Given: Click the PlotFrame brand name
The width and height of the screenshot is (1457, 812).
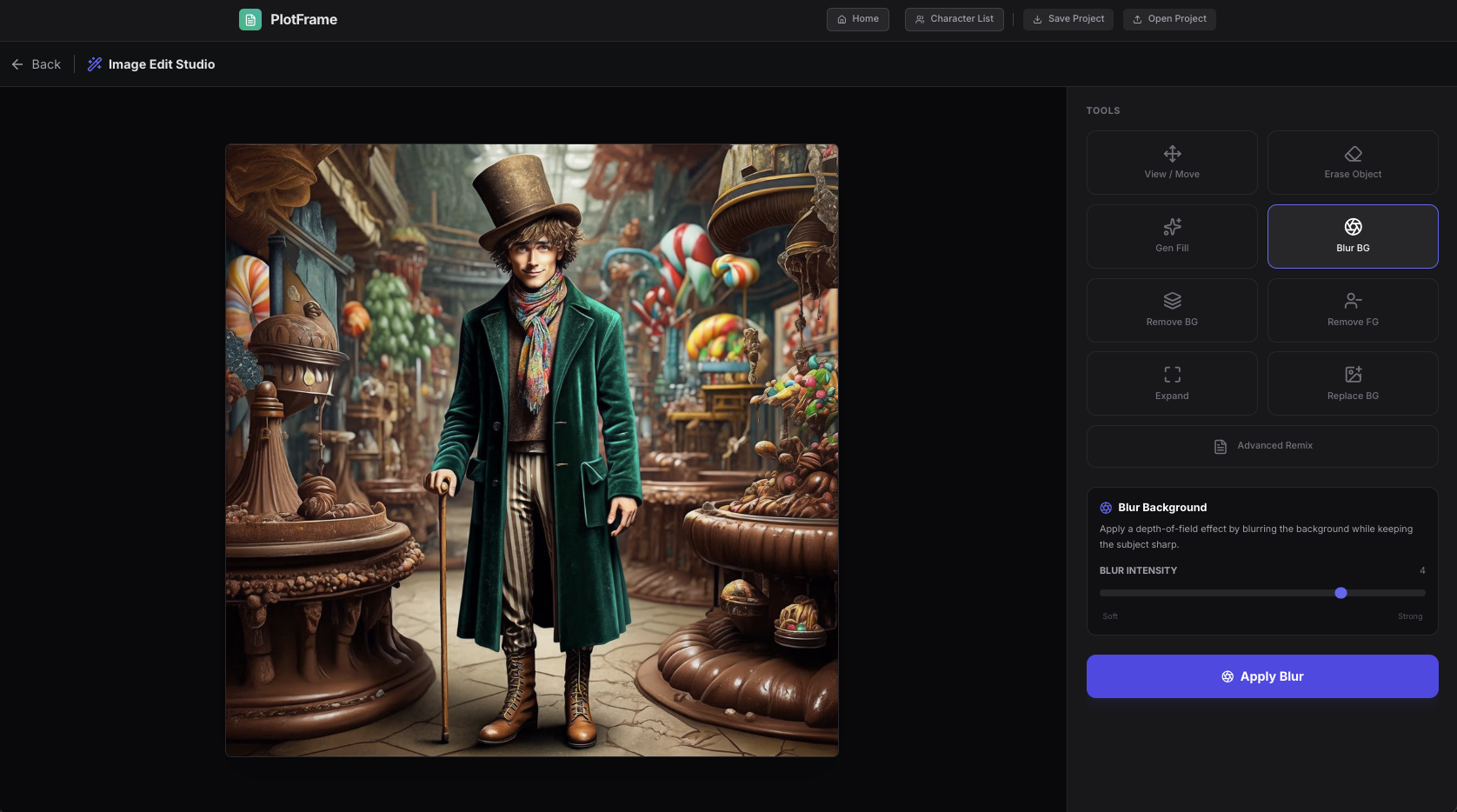Looking at the screenshot, I should click(x=303, y=19).
